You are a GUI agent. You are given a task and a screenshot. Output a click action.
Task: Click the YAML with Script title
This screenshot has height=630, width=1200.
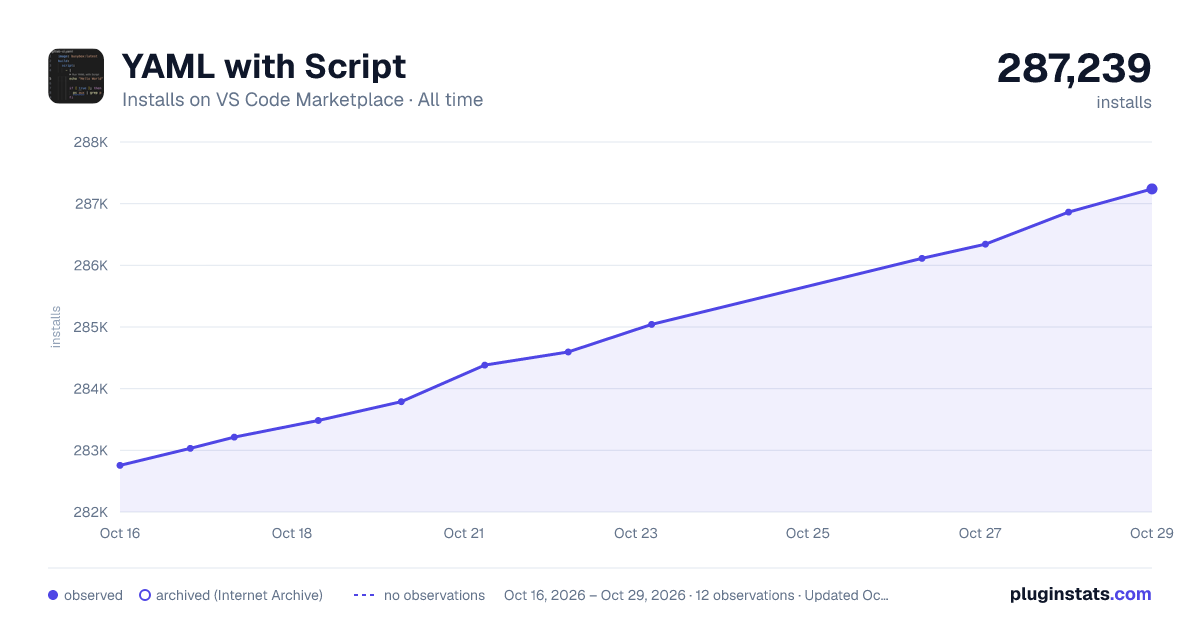coord(264,66)
